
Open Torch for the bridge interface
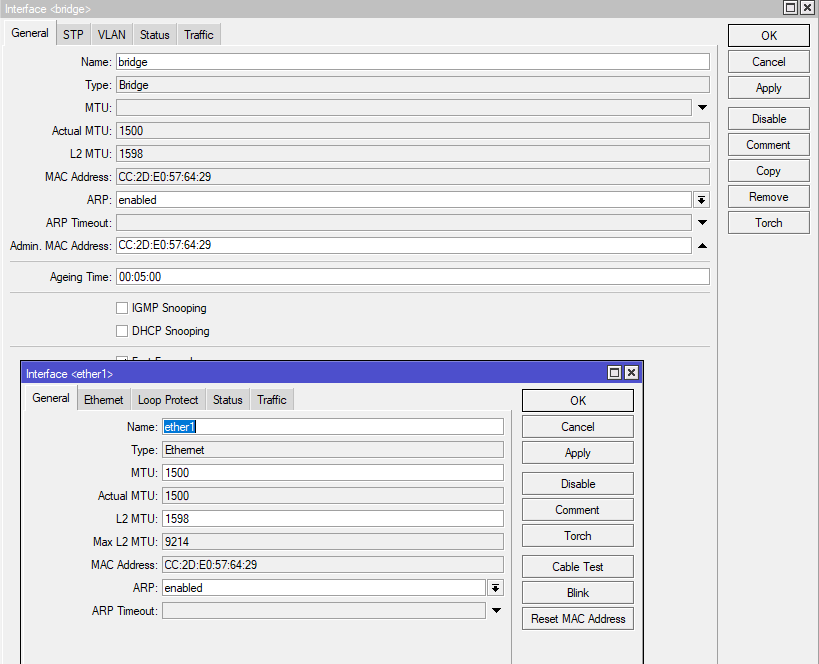pos(767,222)
